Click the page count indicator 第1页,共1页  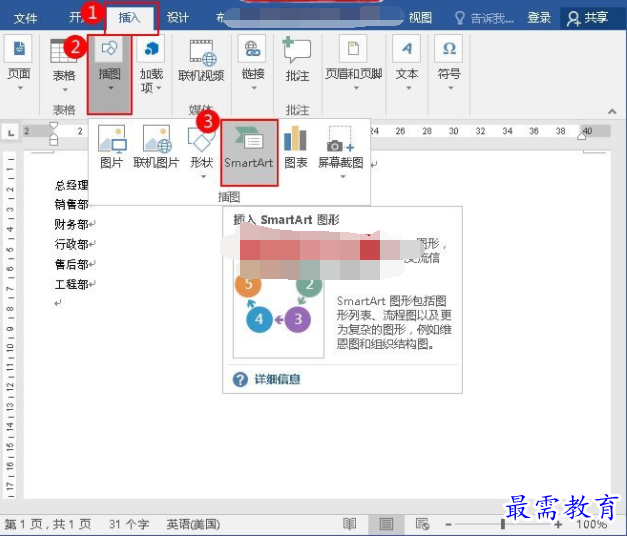pyautogui.click(x=48, y=524)
